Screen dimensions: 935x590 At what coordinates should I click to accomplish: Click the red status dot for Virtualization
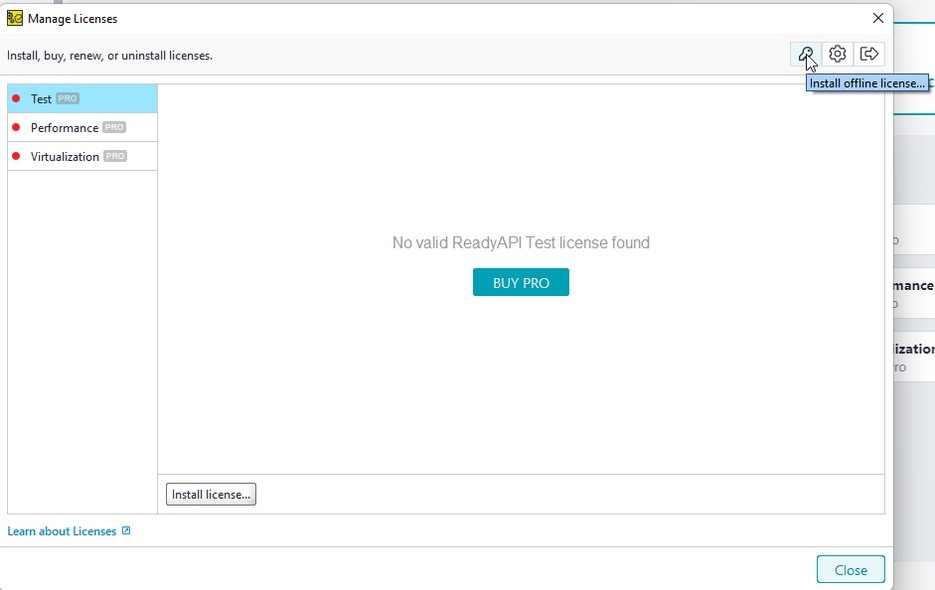[16, 156]
